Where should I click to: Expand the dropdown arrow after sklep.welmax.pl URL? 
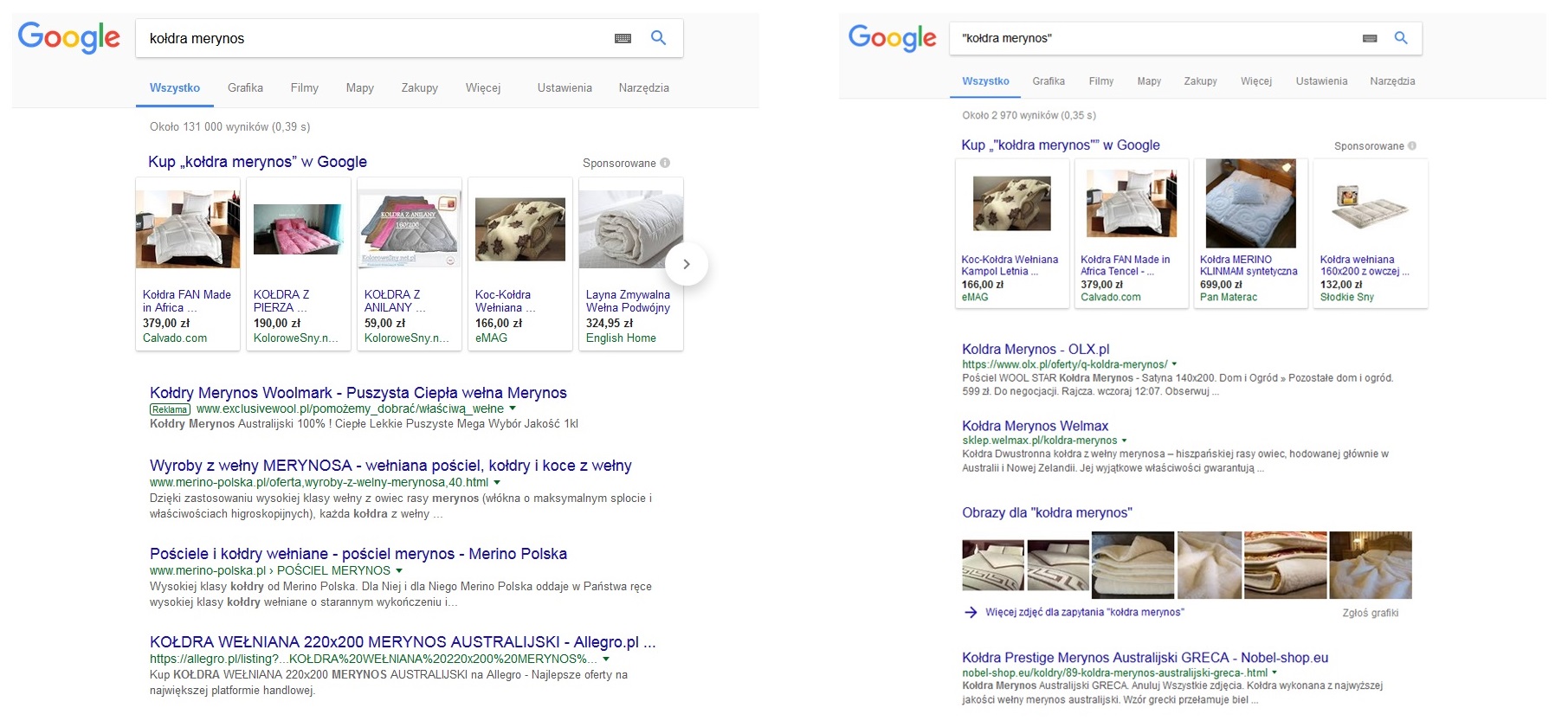pos(1124,441)
